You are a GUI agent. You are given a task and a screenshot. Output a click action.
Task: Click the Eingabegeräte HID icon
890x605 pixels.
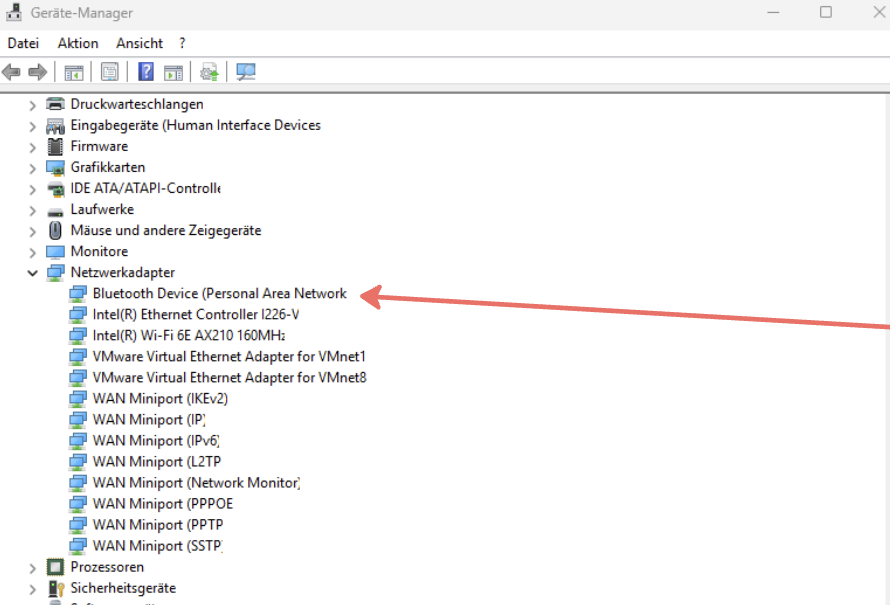click(55, 125)
